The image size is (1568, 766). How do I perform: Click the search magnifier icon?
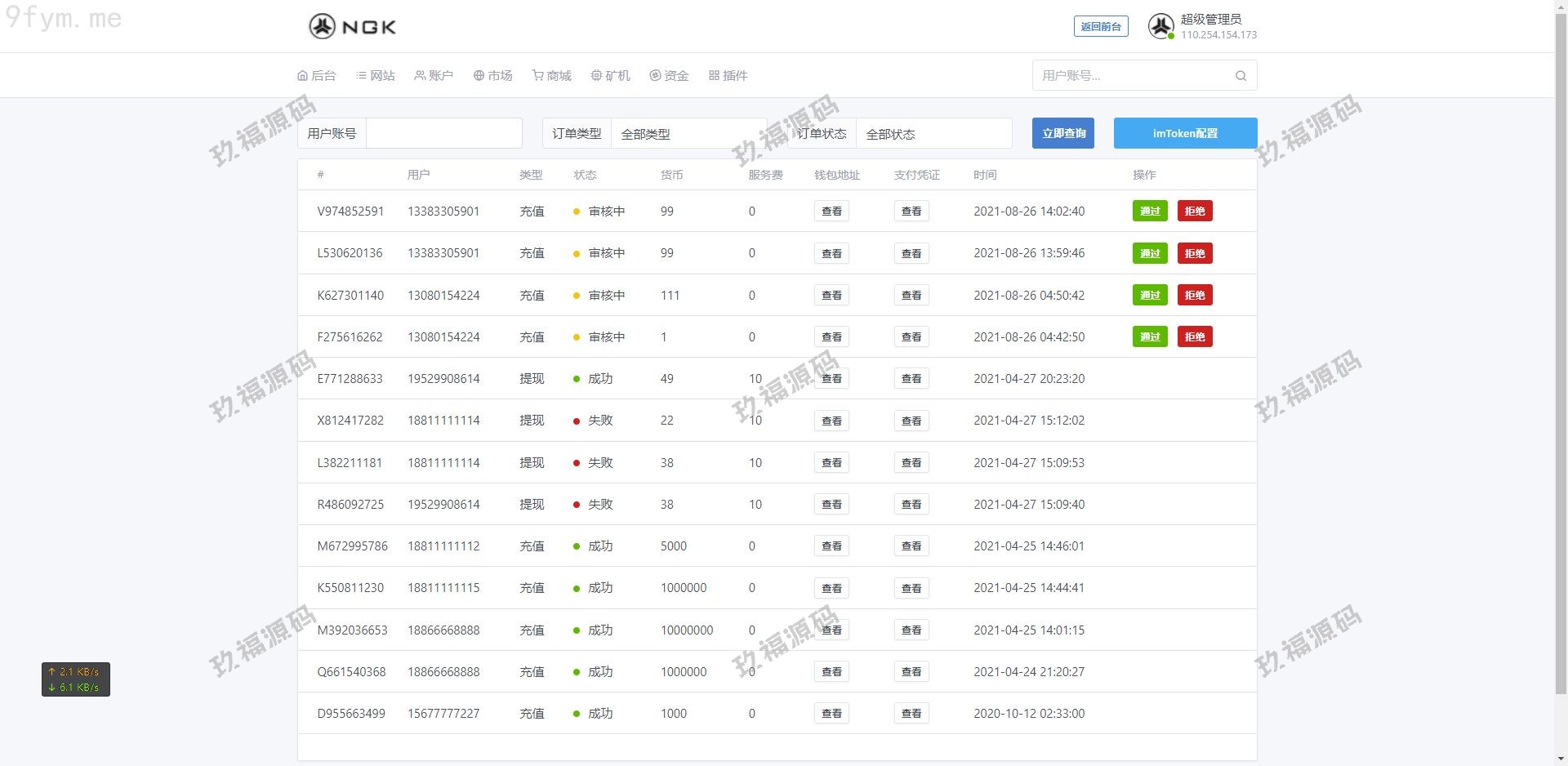tap(1241, 76)
